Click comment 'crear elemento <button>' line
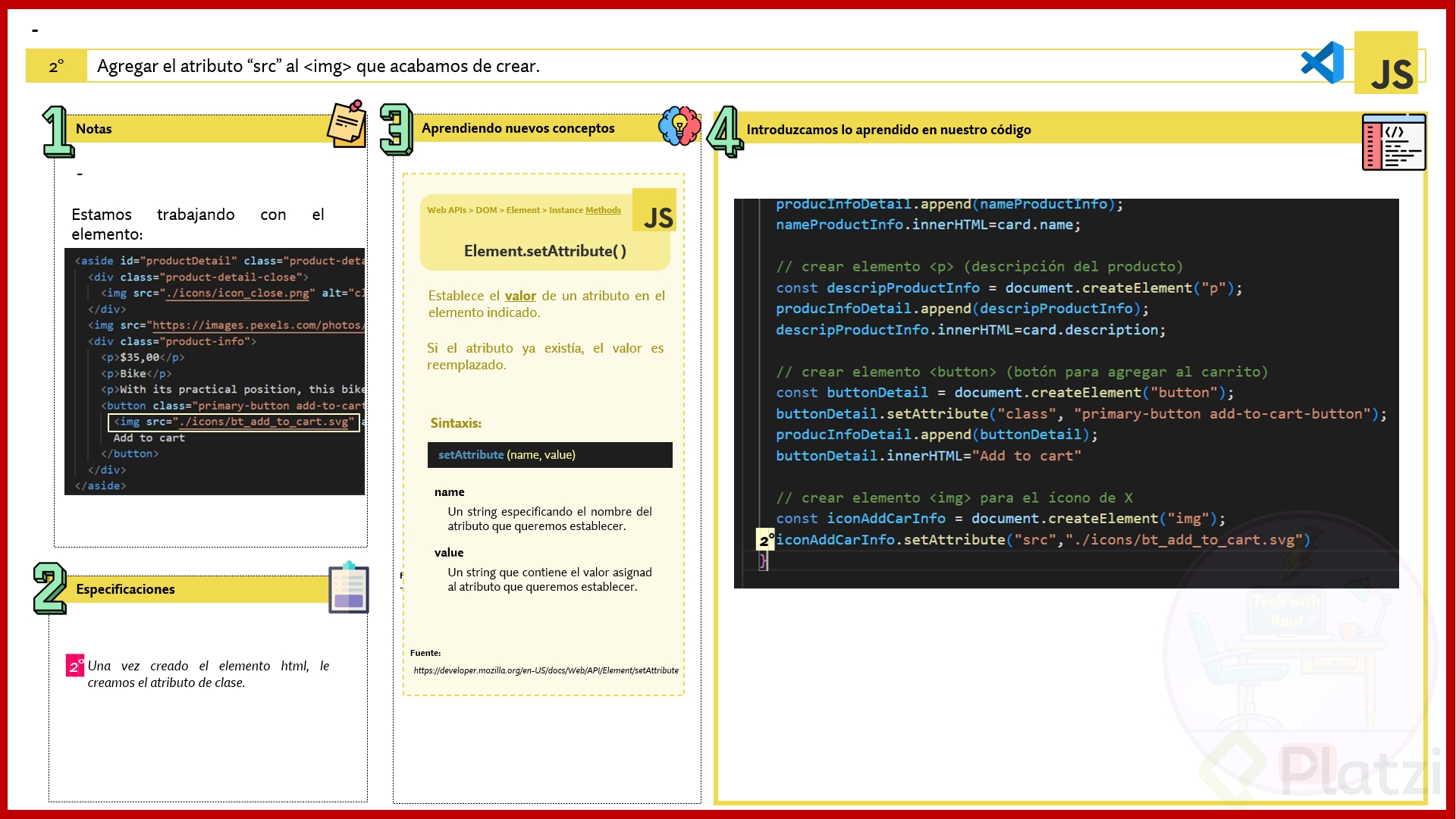 pos(1021,372)
